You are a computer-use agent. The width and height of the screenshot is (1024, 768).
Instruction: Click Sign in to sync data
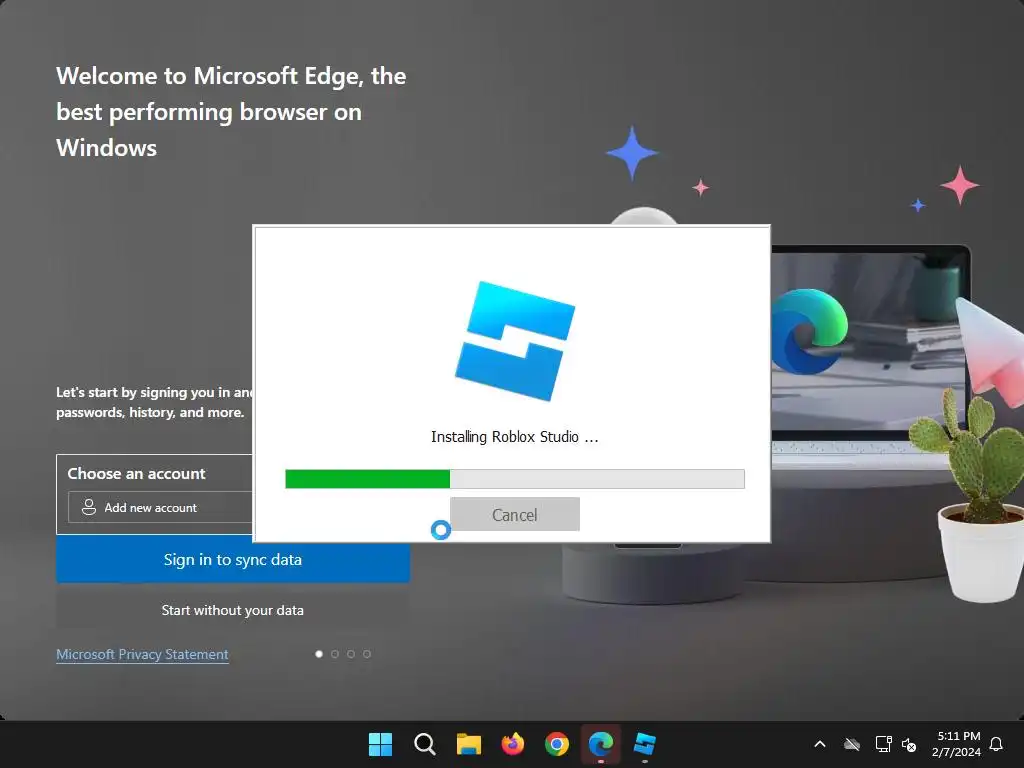(x=232, y=560)
